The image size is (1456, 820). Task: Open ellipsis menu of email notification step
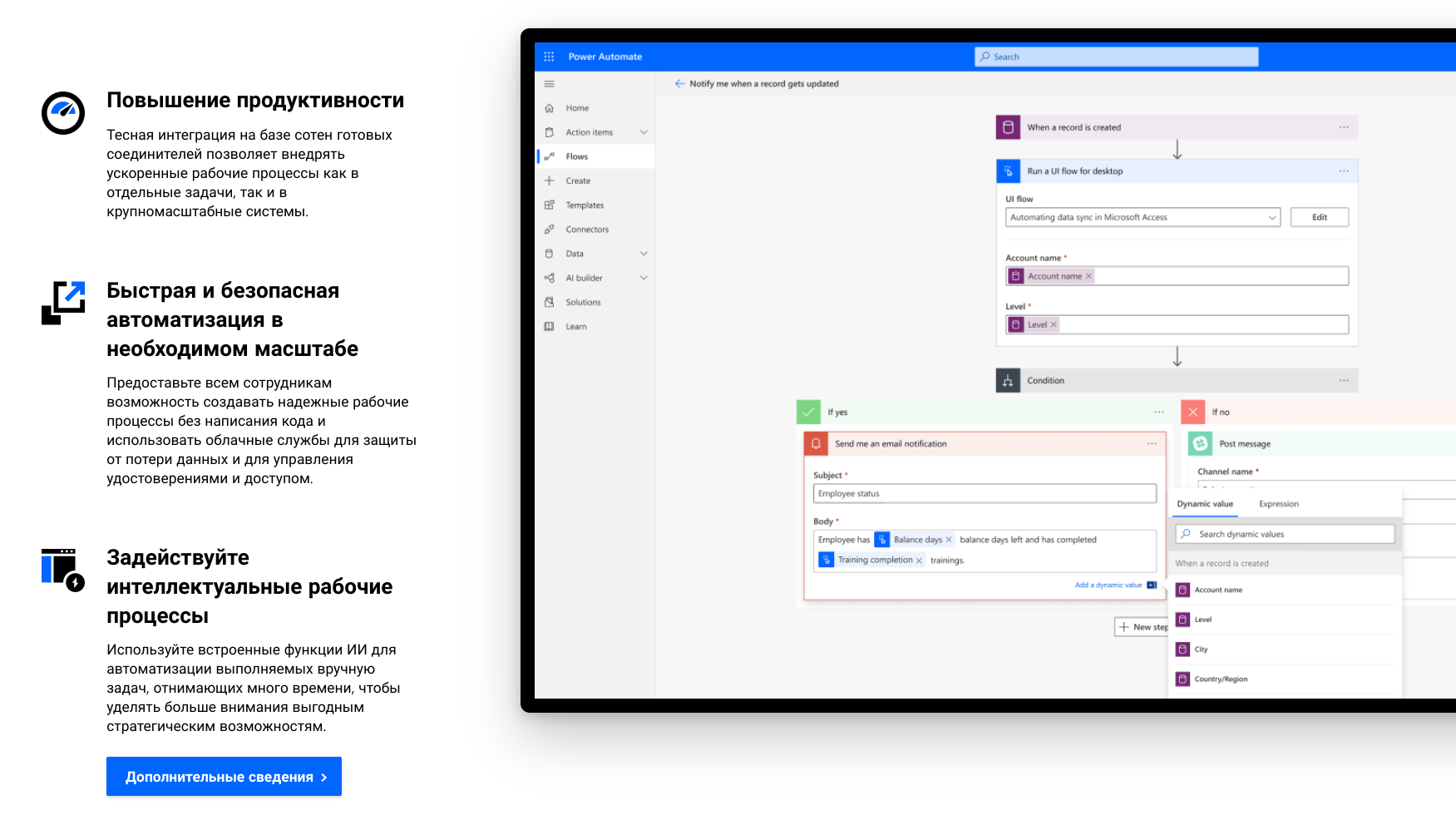pos(1152,444)
